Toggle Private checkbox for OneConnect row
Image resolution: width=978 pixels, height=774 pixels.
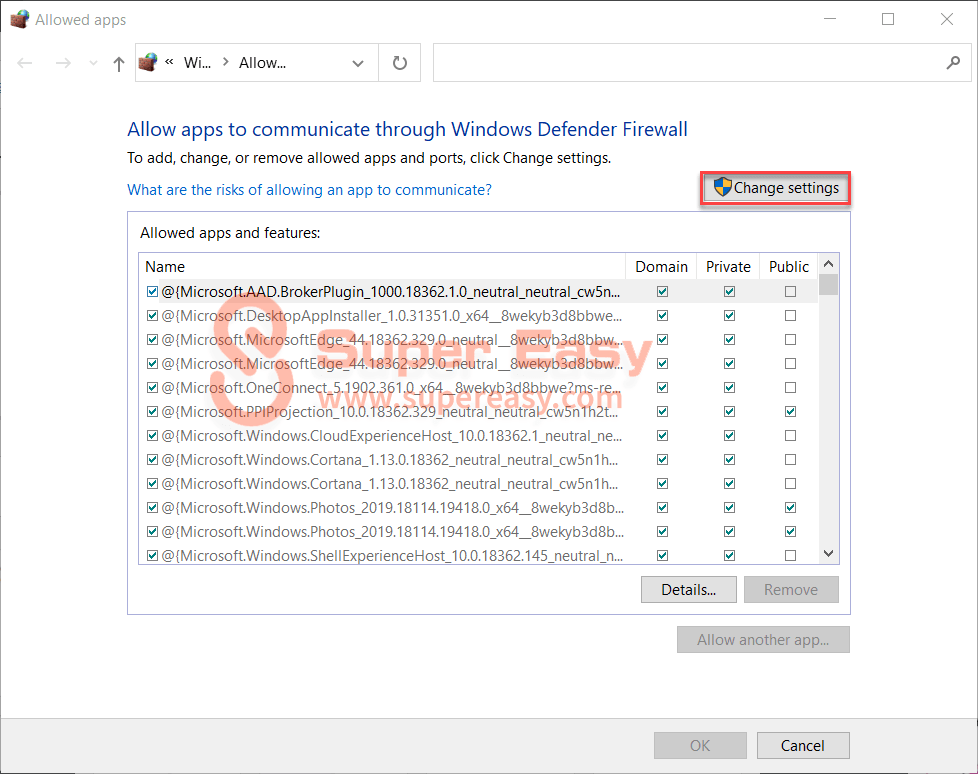point(729,387)
